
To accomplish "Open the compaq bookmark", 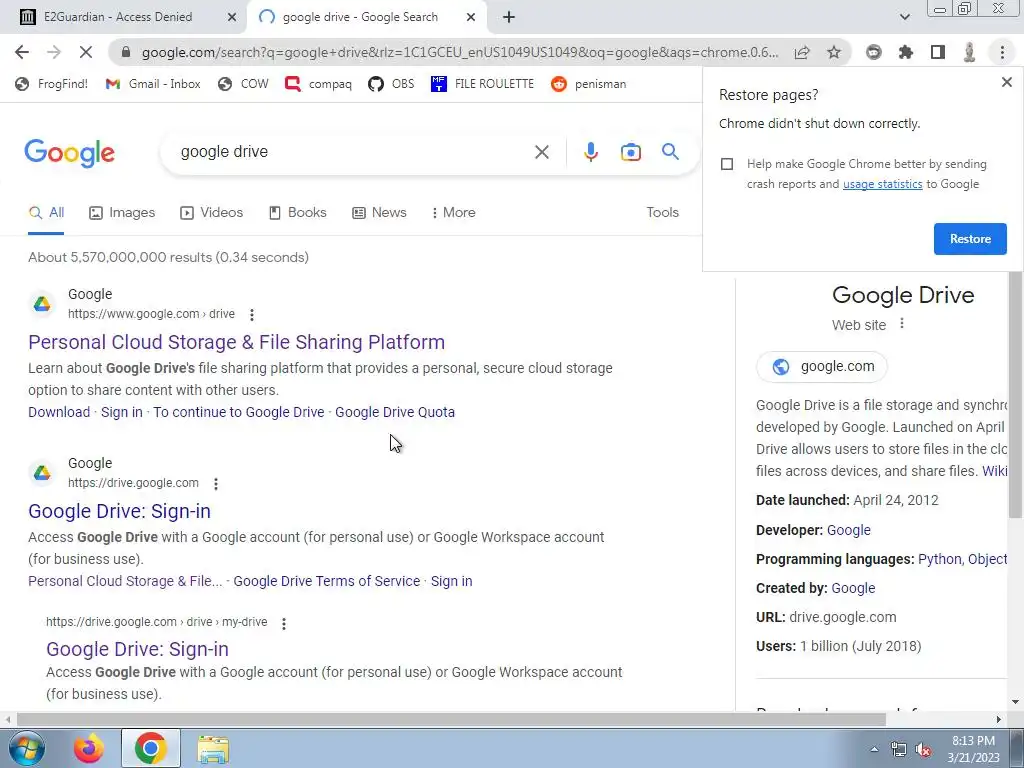I will [x=318, y=84].
